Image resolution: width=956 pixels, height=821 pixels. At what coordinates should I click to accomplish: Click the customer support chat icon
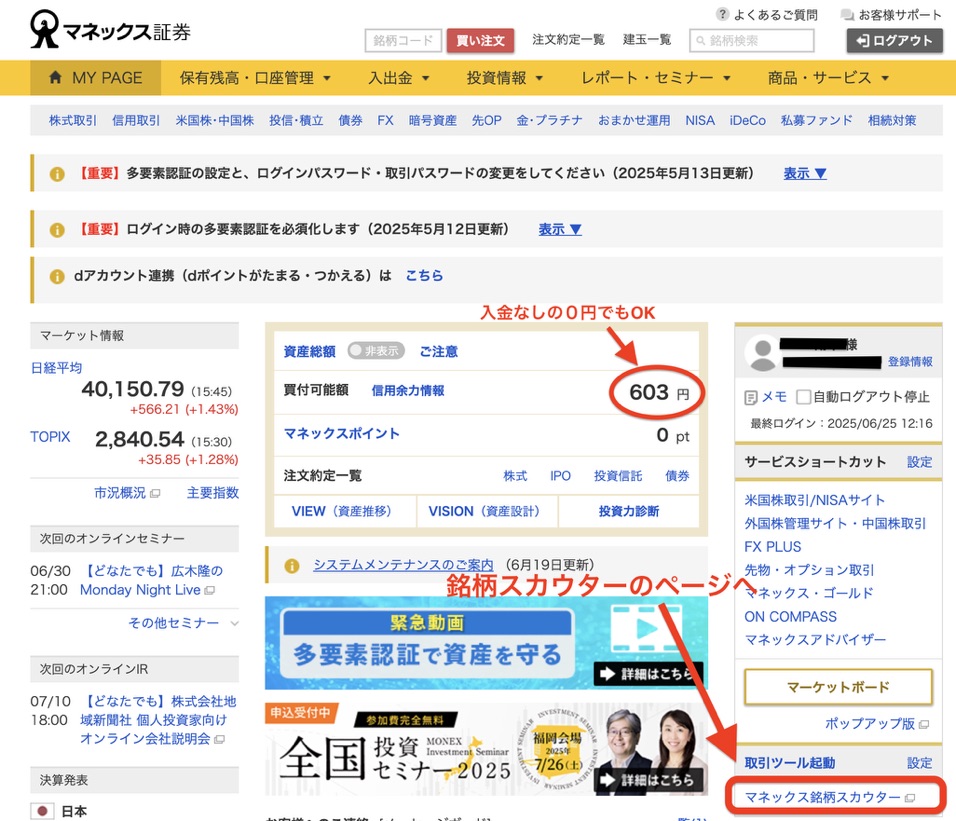coord(847,15)
